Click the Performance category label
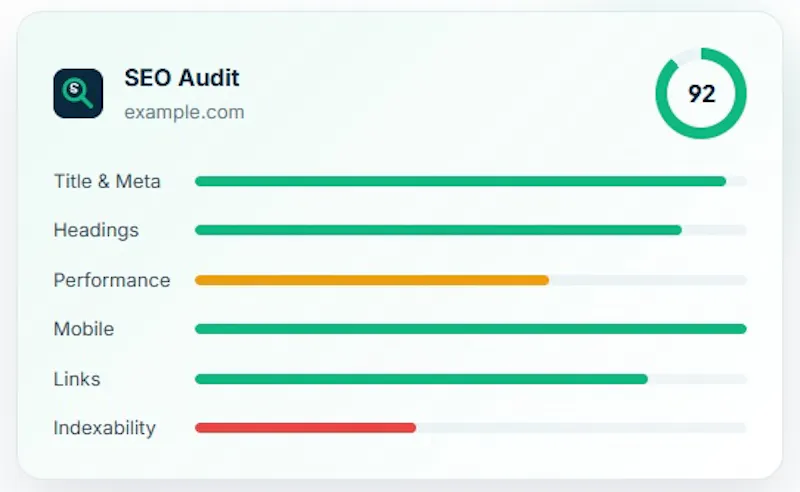The height and width of the screenshot is (492, 800). pyautogui.click(x=112, y=280)
